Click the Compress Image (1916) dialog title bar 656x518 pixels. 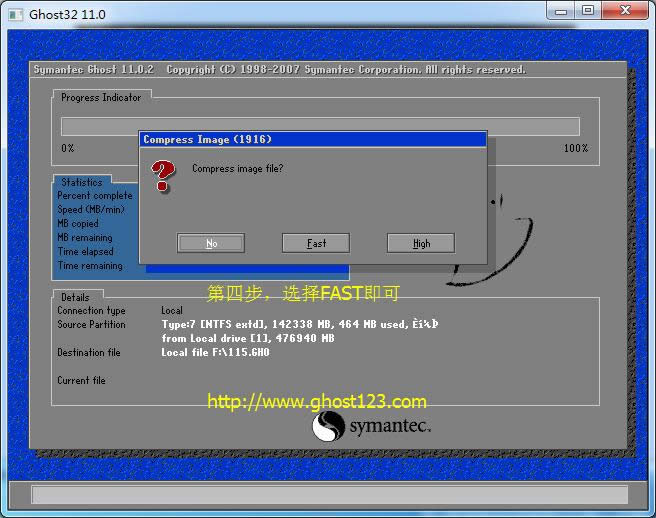pyautogui.click(x=313, y=139)
